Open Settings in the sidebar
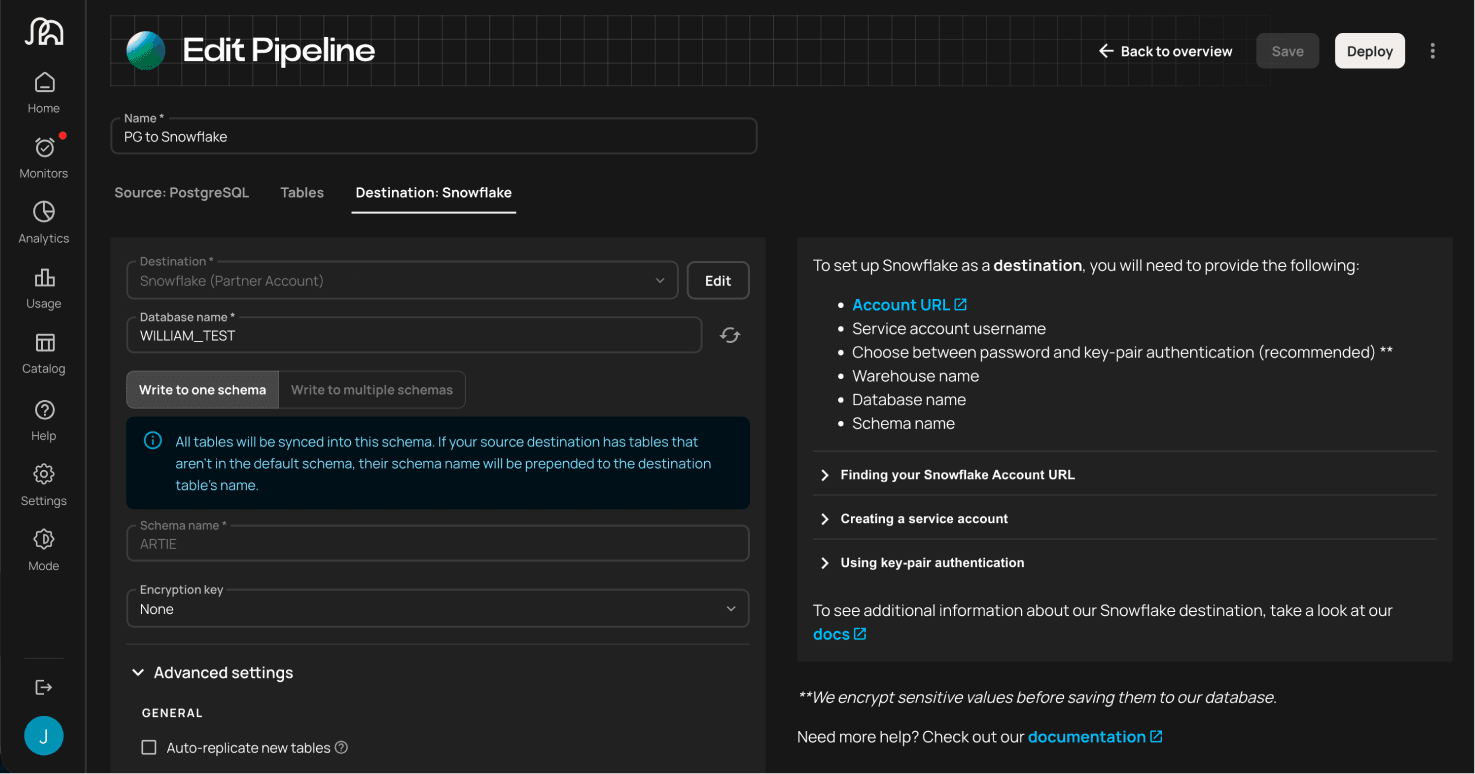This screenshot has width=1475, height=774. point(44,485)
